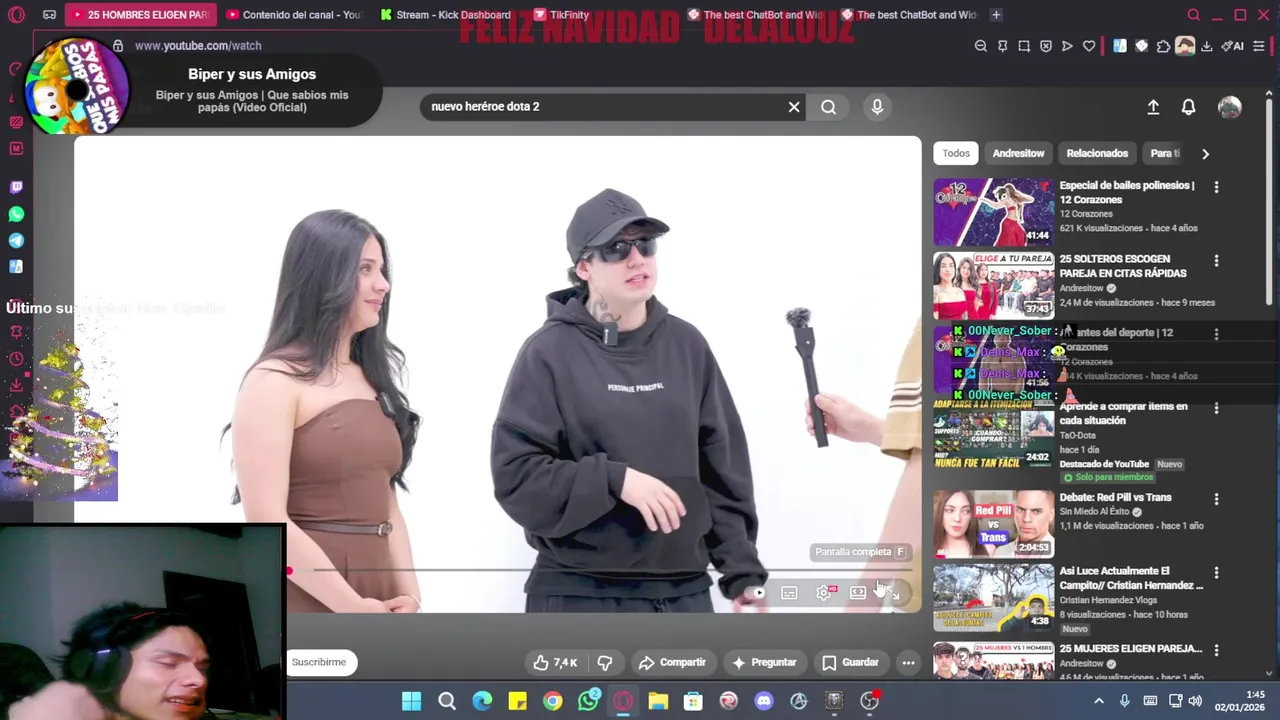Enter fullscreen with Pantalla completa button
Viewport: 1280px width, 720px height.
893,593
